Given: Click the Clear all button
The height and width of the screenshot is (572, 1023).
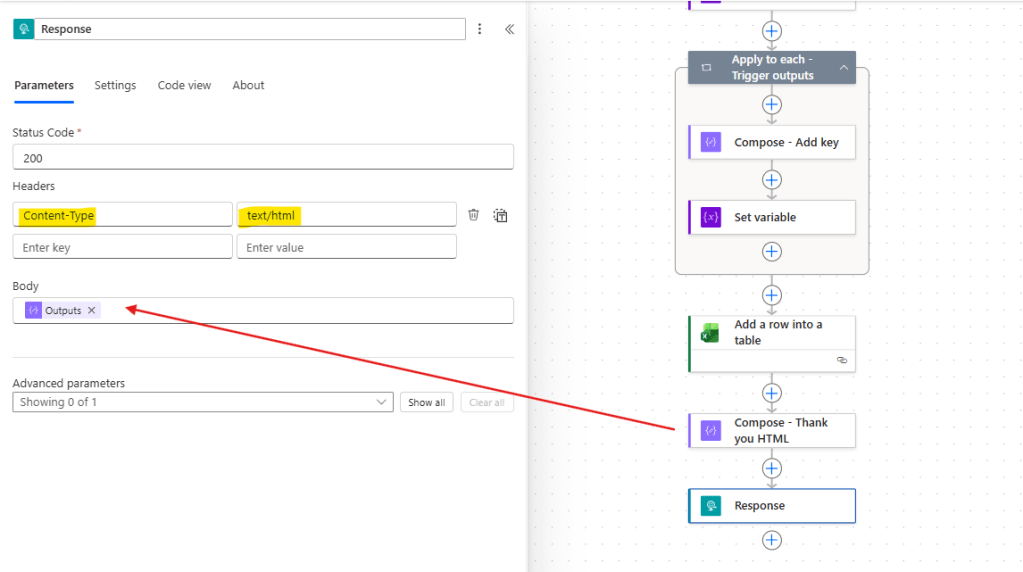Looking at the screenshot, I should pyautogui.click(x=487, y=402).
